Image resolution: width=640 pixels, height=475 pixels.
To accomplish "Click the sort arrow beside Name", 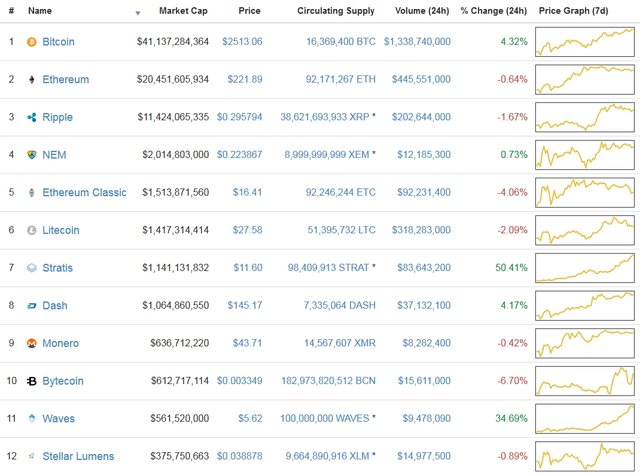I will [x=138, y=13].
